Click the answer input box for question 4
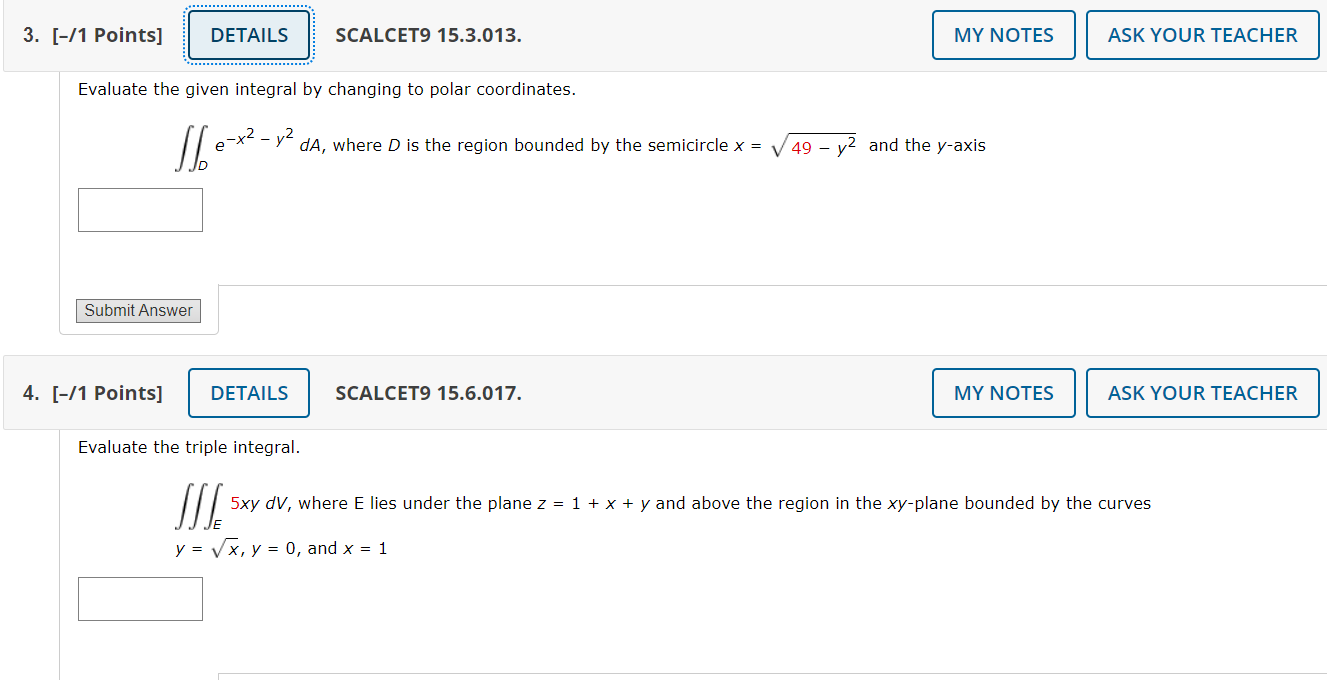The image size is (1327, 680). (x=140, y=598)
